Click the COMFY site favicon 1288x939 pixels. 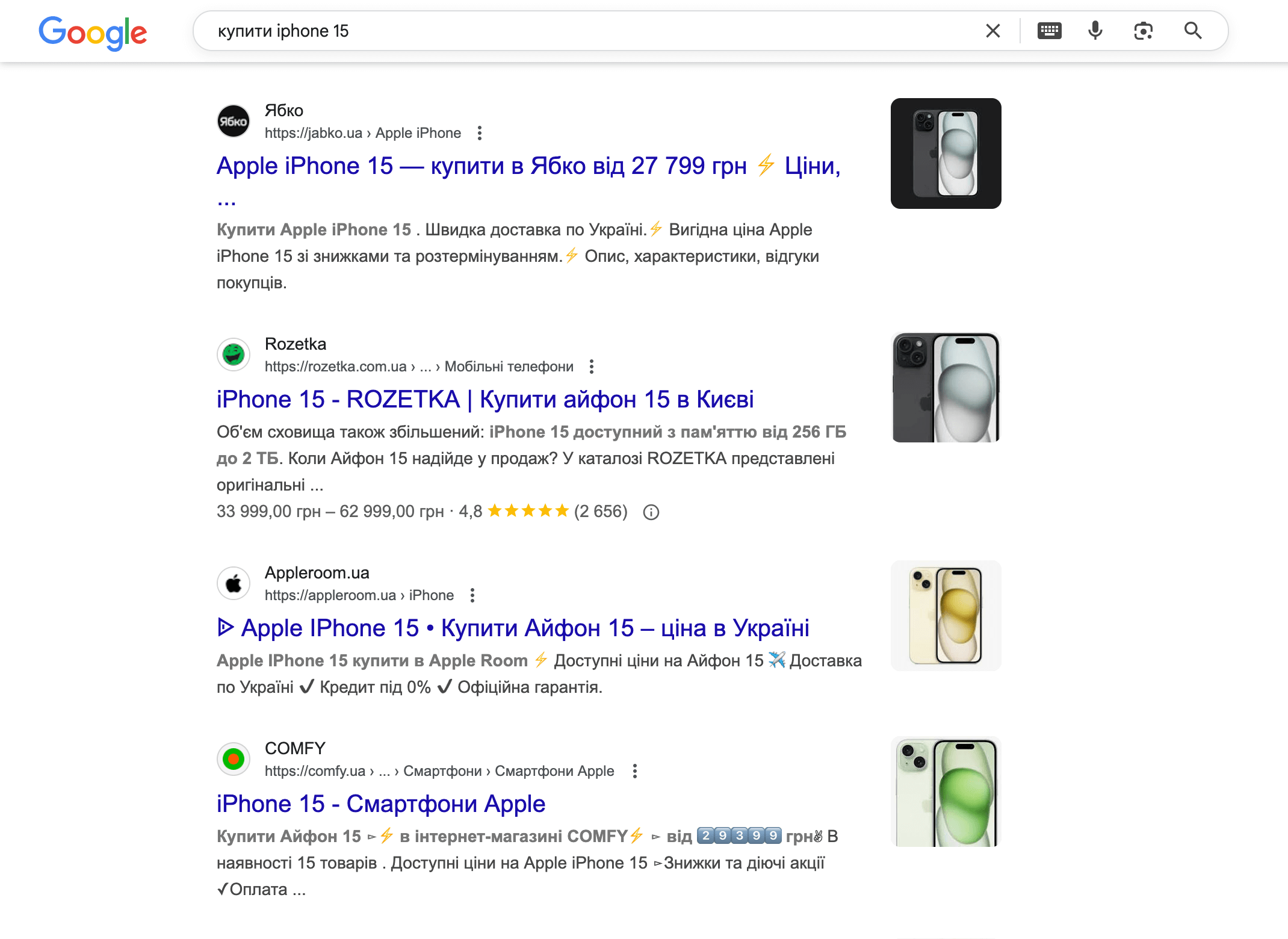click(234, 759)
